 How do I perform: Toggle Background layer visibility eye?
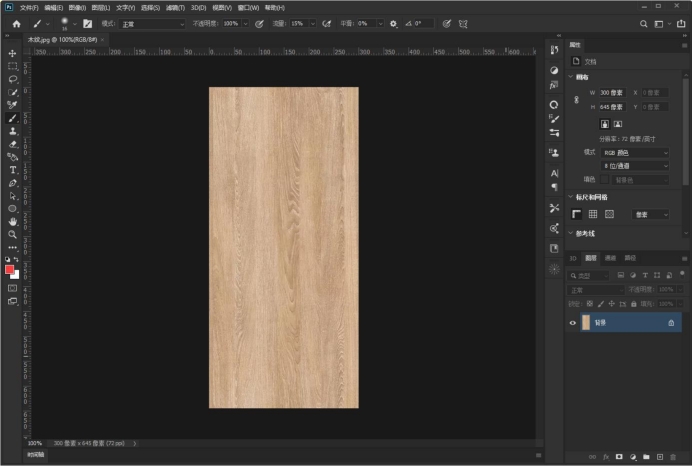pyautogui.click(x=572, y=323)
